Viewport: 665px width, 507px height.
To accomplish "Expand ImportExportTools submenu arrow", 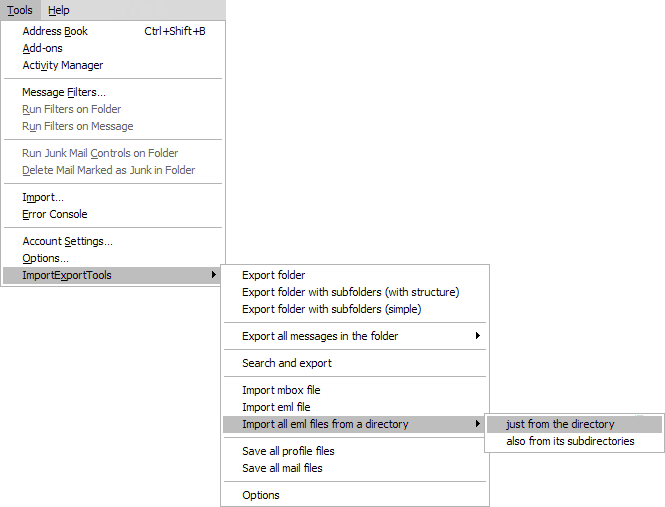I will click(x=214, y=275).
